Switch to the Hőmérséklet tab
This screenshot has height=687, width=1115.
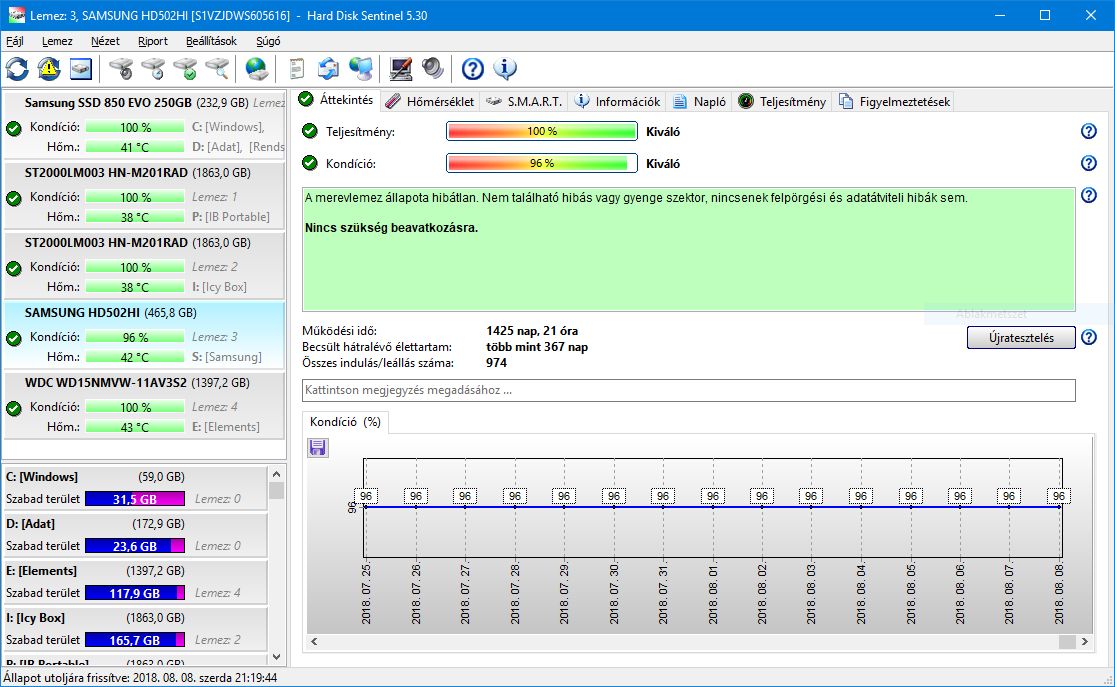pos(430,102)
